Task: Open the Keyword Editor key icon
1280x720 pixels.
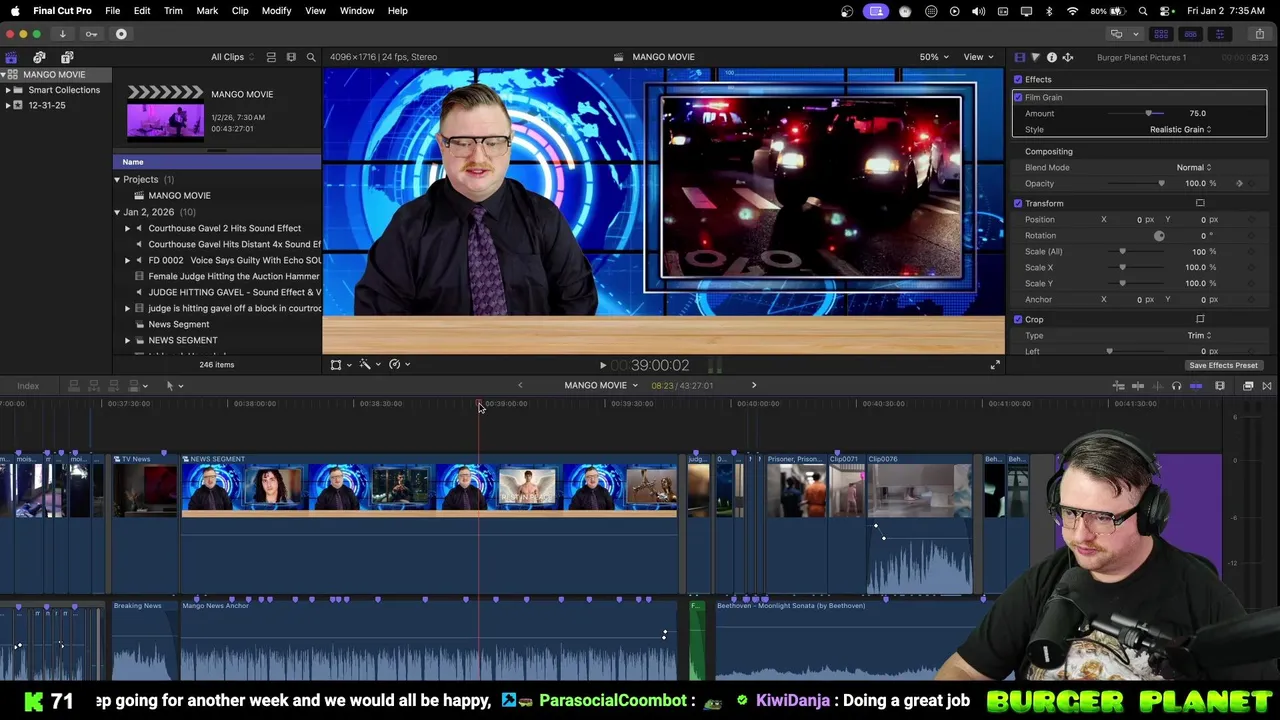Action: pos(91,34)
